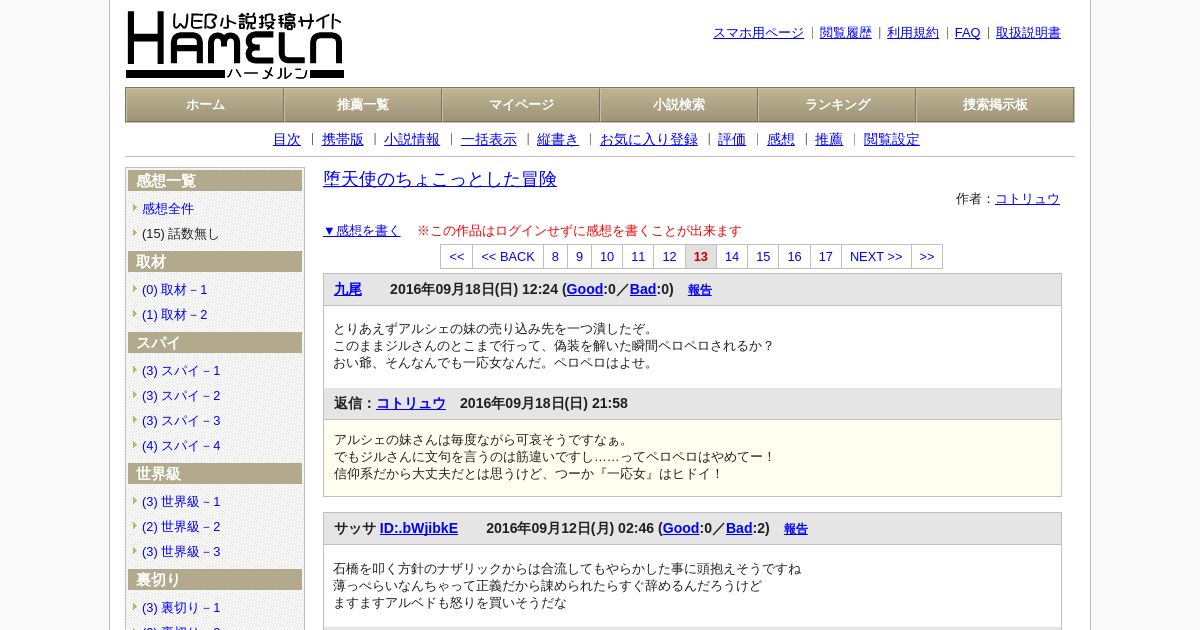Open the 利用規約 link

(913, 33)
